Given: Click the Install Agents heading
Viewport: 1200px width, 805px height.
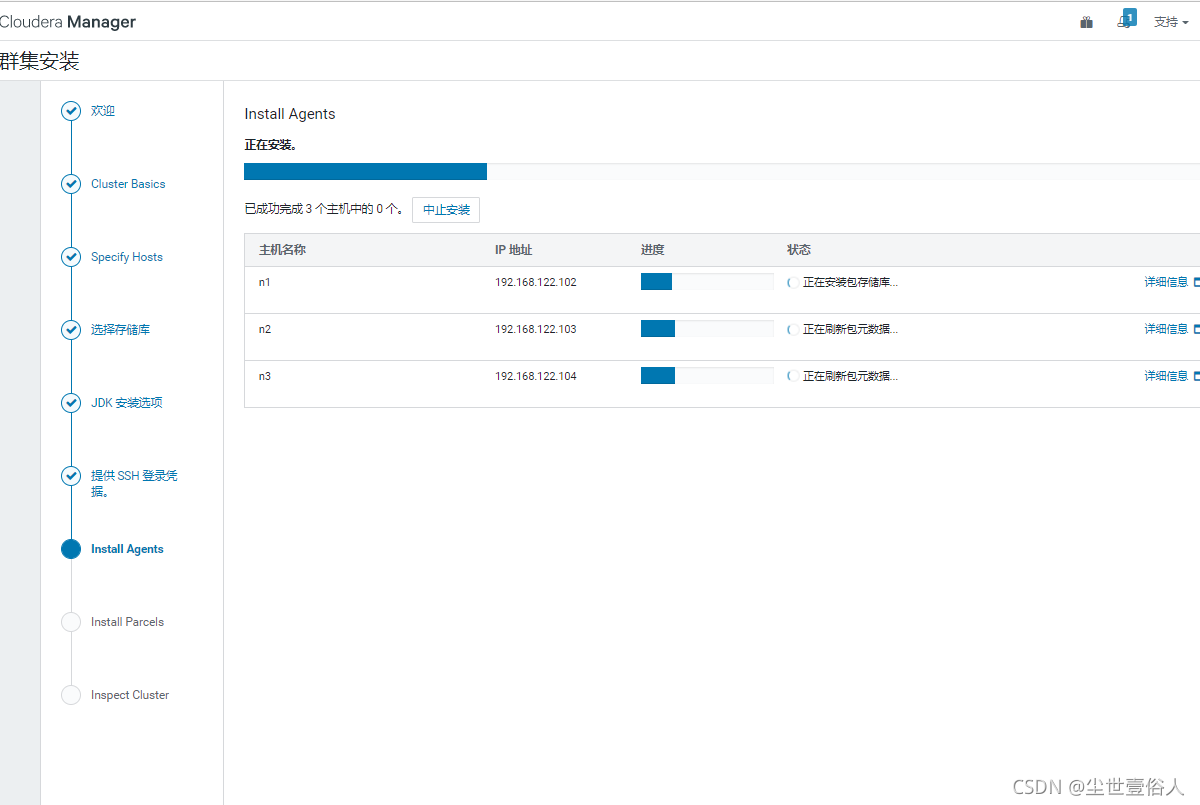Looking at the screenshot, I should click(x=290, y=114).
